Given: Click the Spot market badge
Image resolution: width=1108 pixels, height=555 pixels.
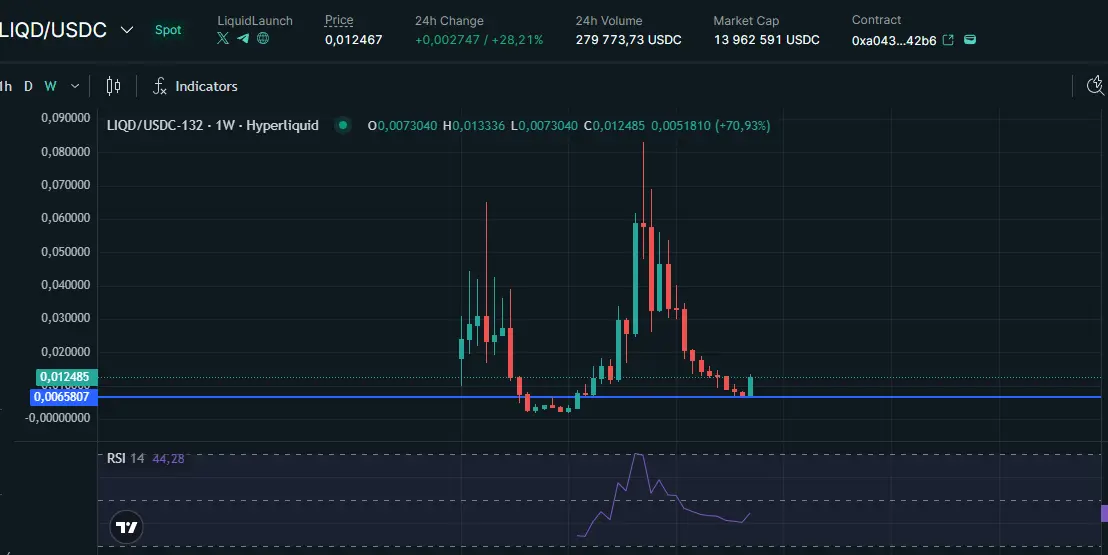Looking at the screenshot, I should click(x=168, y=30).
